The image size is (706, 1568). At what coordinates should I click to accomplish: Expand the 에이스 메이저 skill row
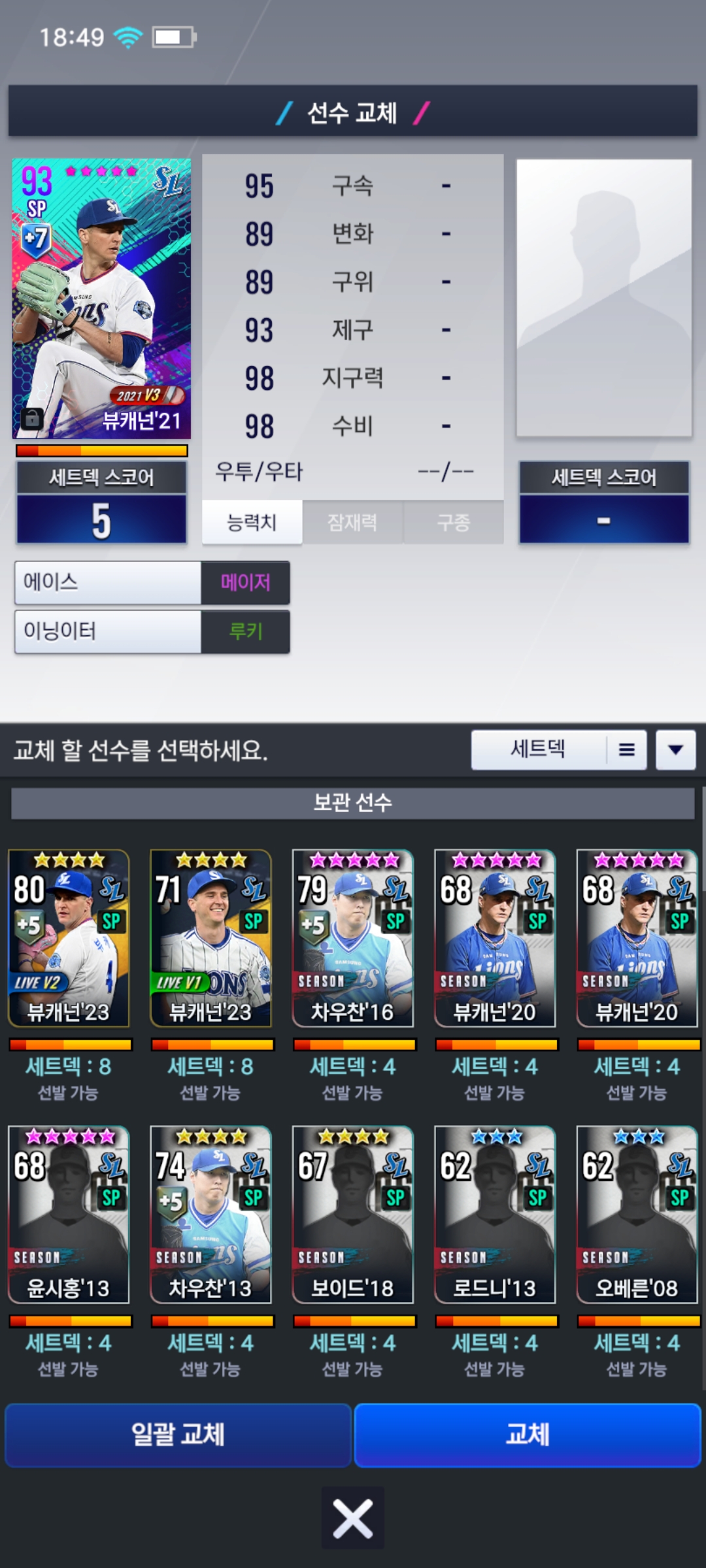click(x=152, y=582)
